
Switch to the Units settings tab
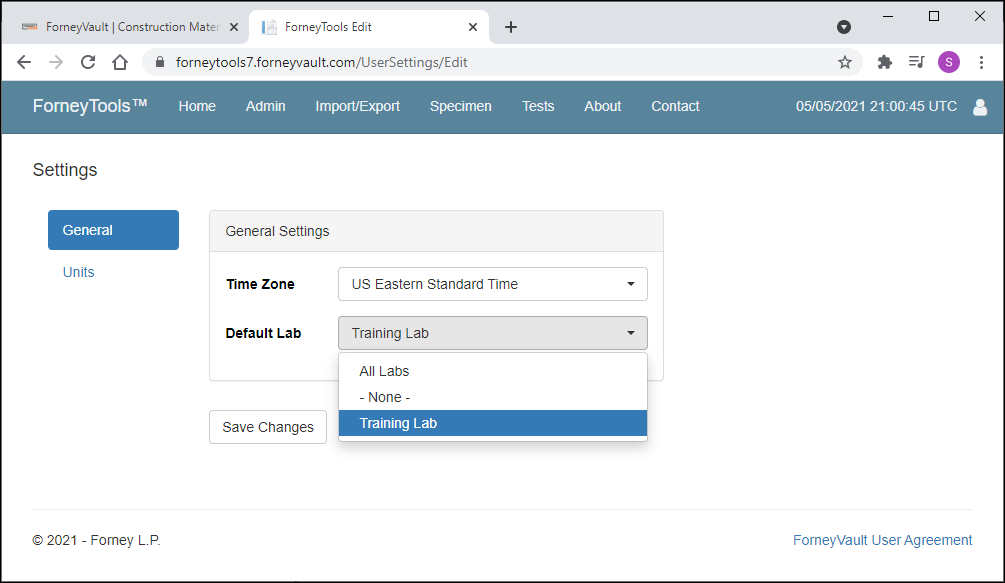pos(78,272)
